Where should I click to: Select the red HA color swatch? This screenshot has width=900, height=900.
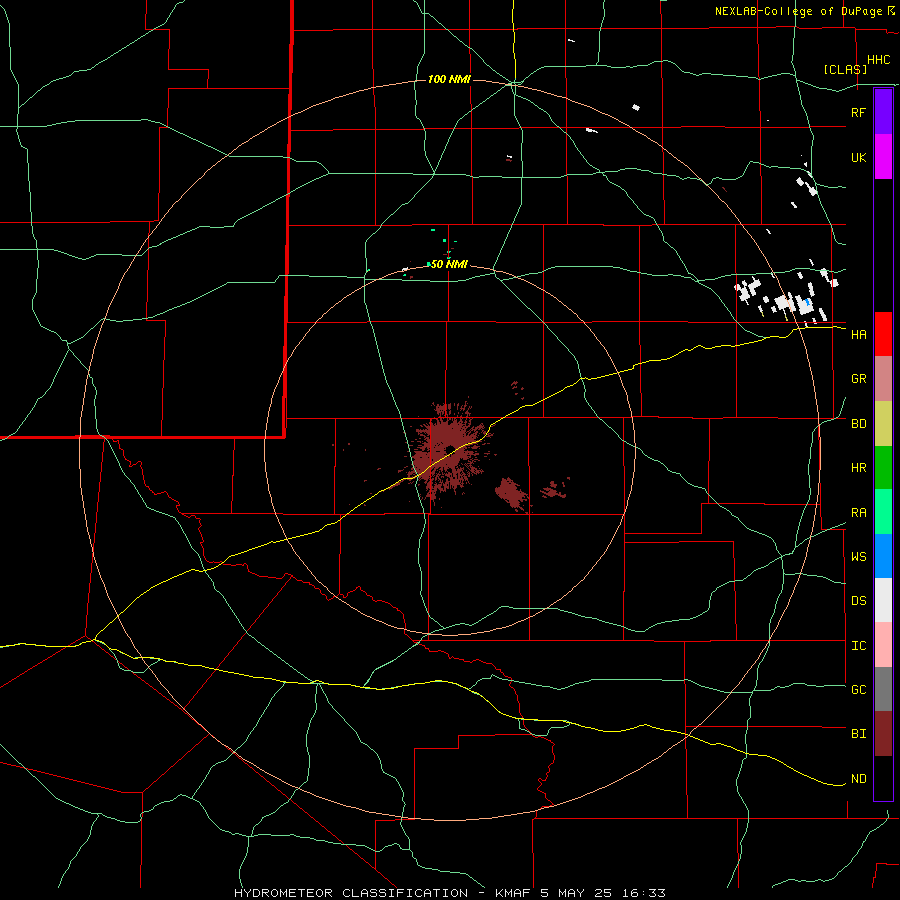coord(883,334)
